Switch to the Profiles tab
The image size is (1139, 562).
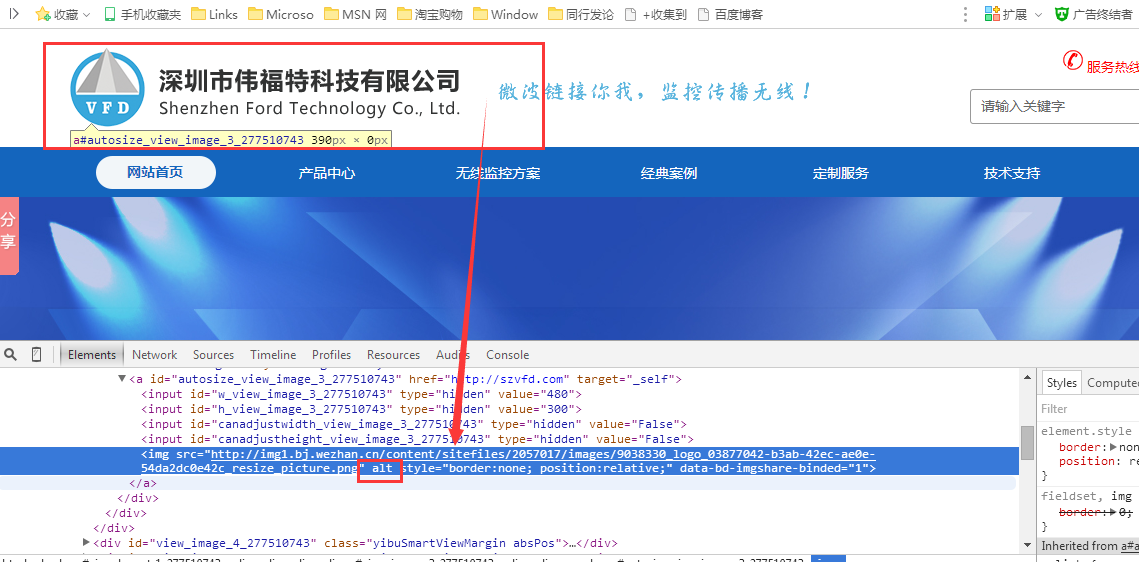331,354
